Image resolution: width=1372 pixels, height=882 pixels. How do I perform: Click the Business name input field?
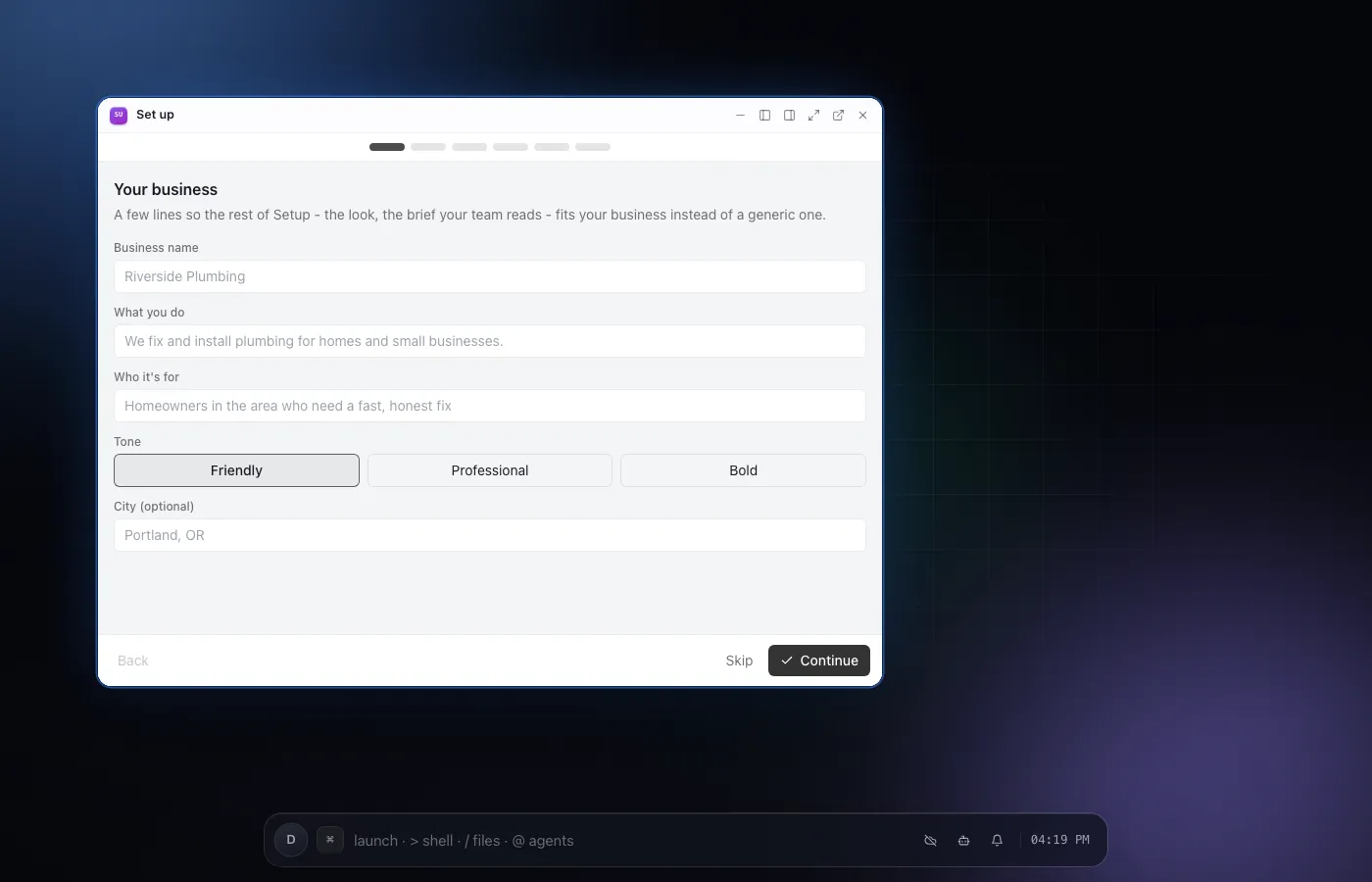[x=490, y=276]
